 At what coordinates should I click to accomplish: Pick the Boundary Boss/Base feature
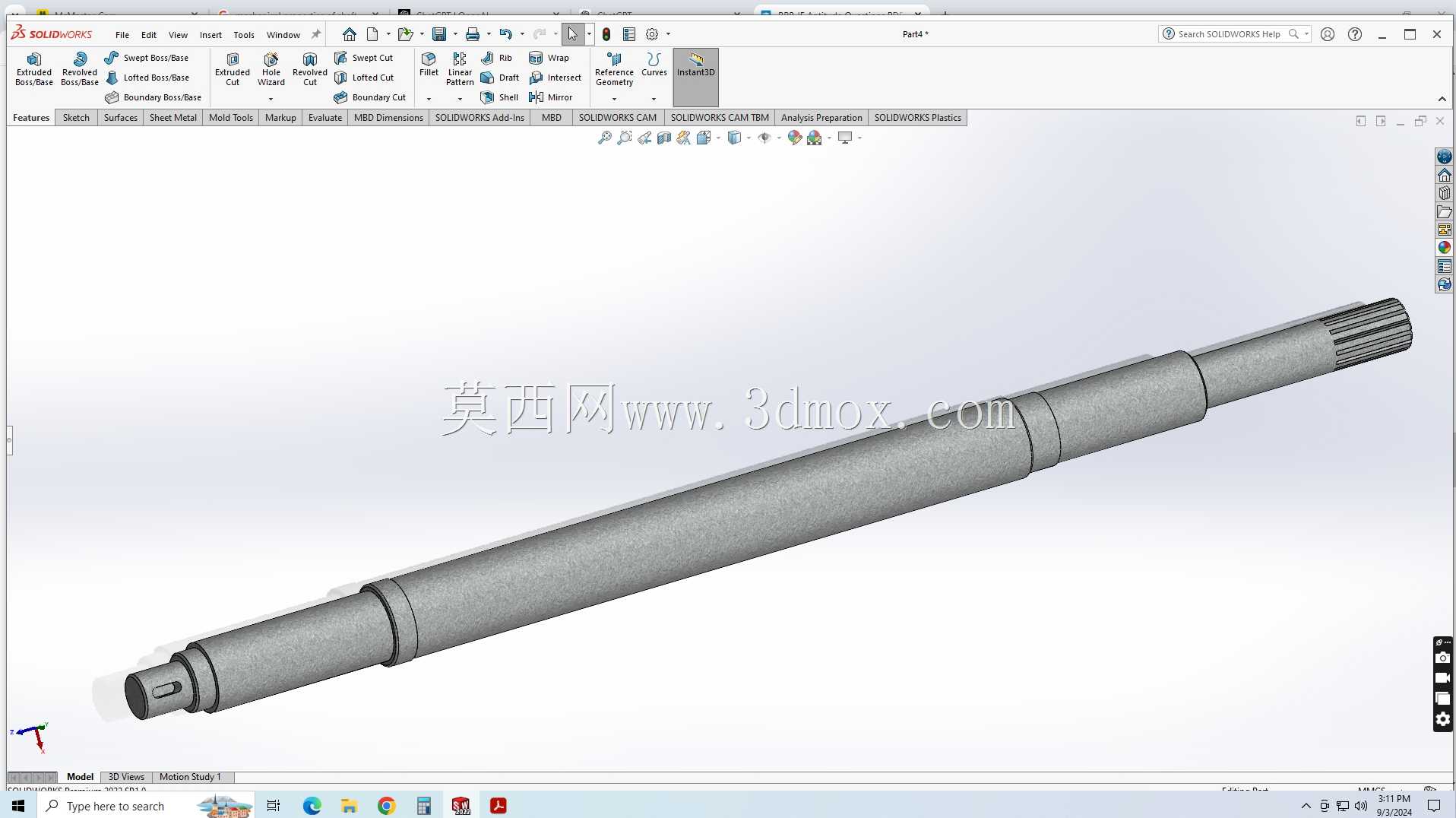coord(154,97)
